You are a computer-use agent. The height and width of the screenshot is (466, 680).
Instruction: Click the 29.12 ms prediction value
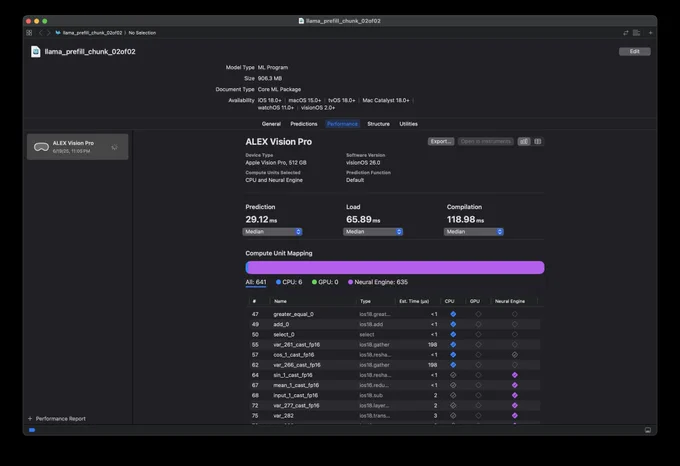(x=261, y=219)
